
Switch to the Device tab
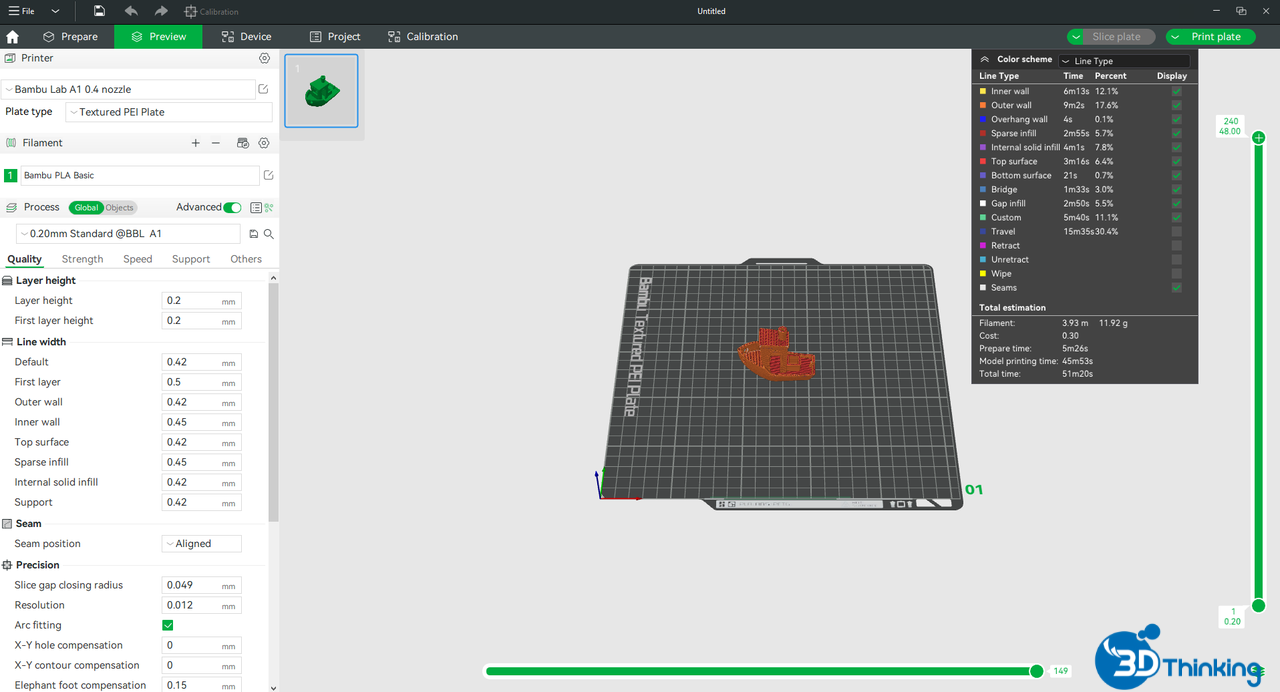(x=245, y=37)
